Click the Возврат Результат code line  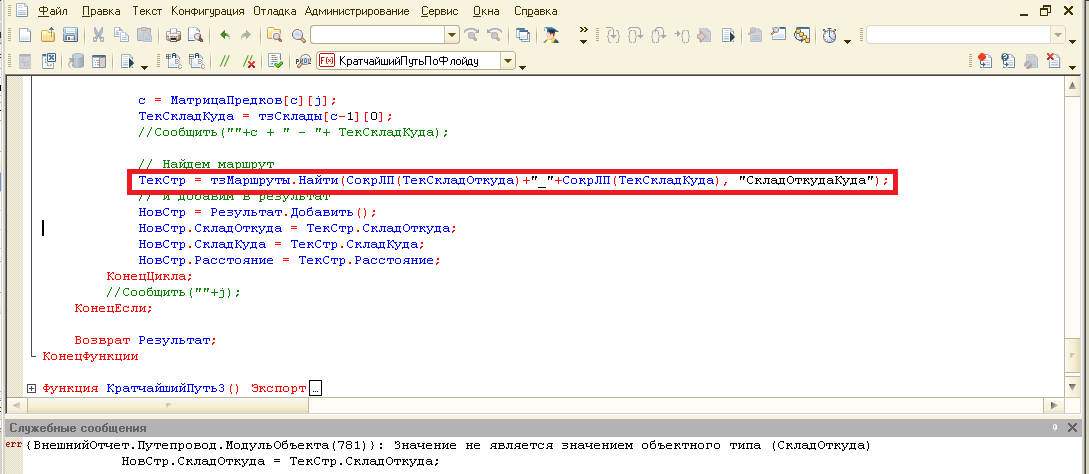click(x=146, y=341)
